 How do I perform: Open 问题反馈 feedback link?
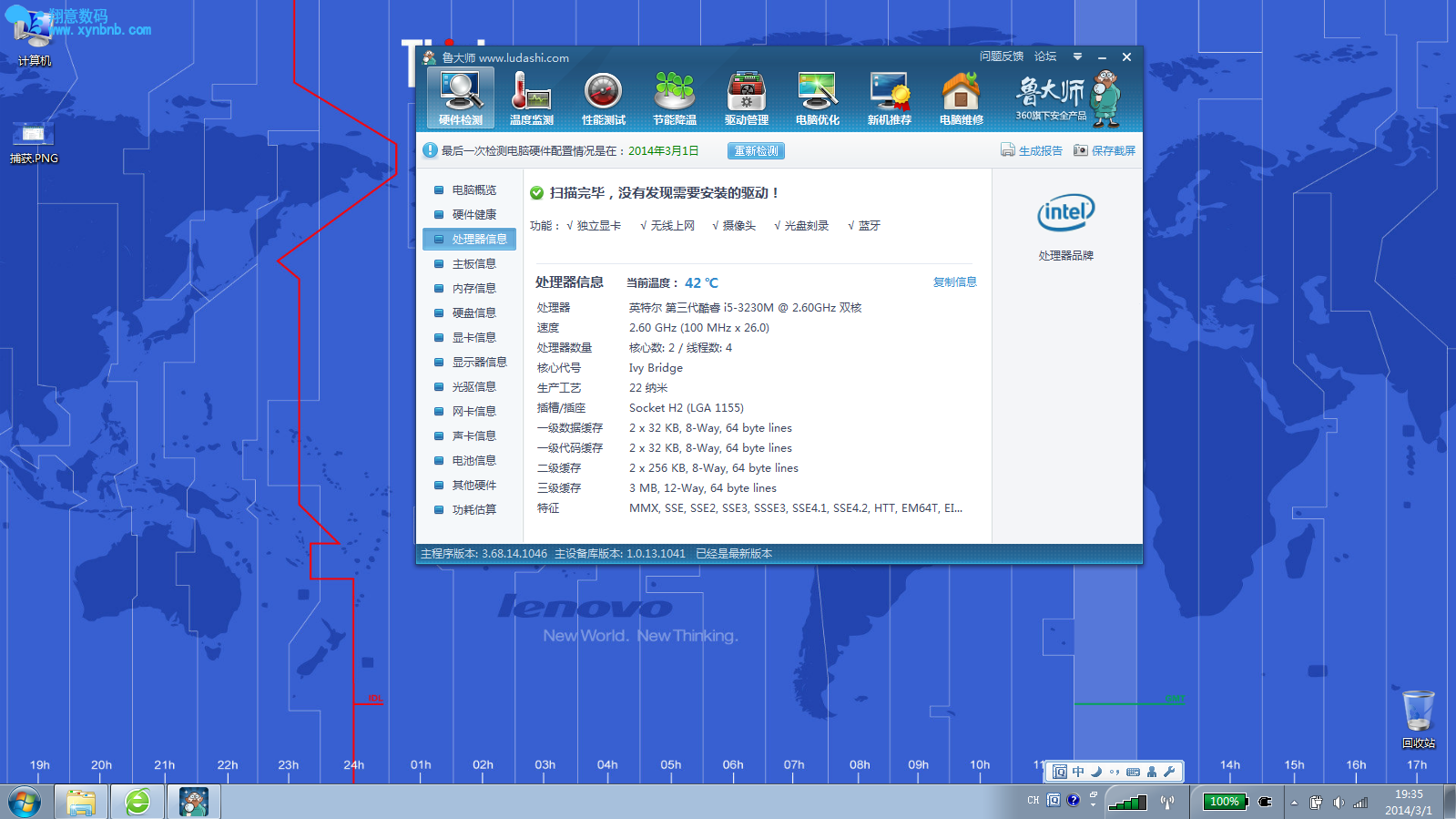pyautogui.click(x=1001, y=56)
